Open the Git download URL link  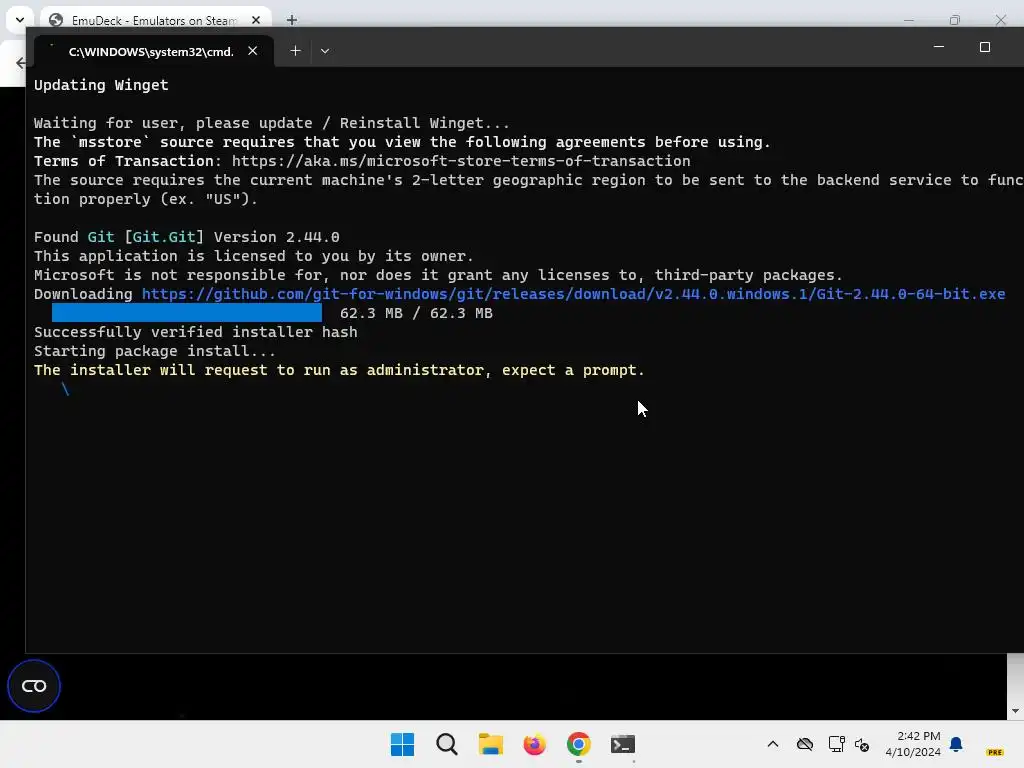click(x=573, y=294)
